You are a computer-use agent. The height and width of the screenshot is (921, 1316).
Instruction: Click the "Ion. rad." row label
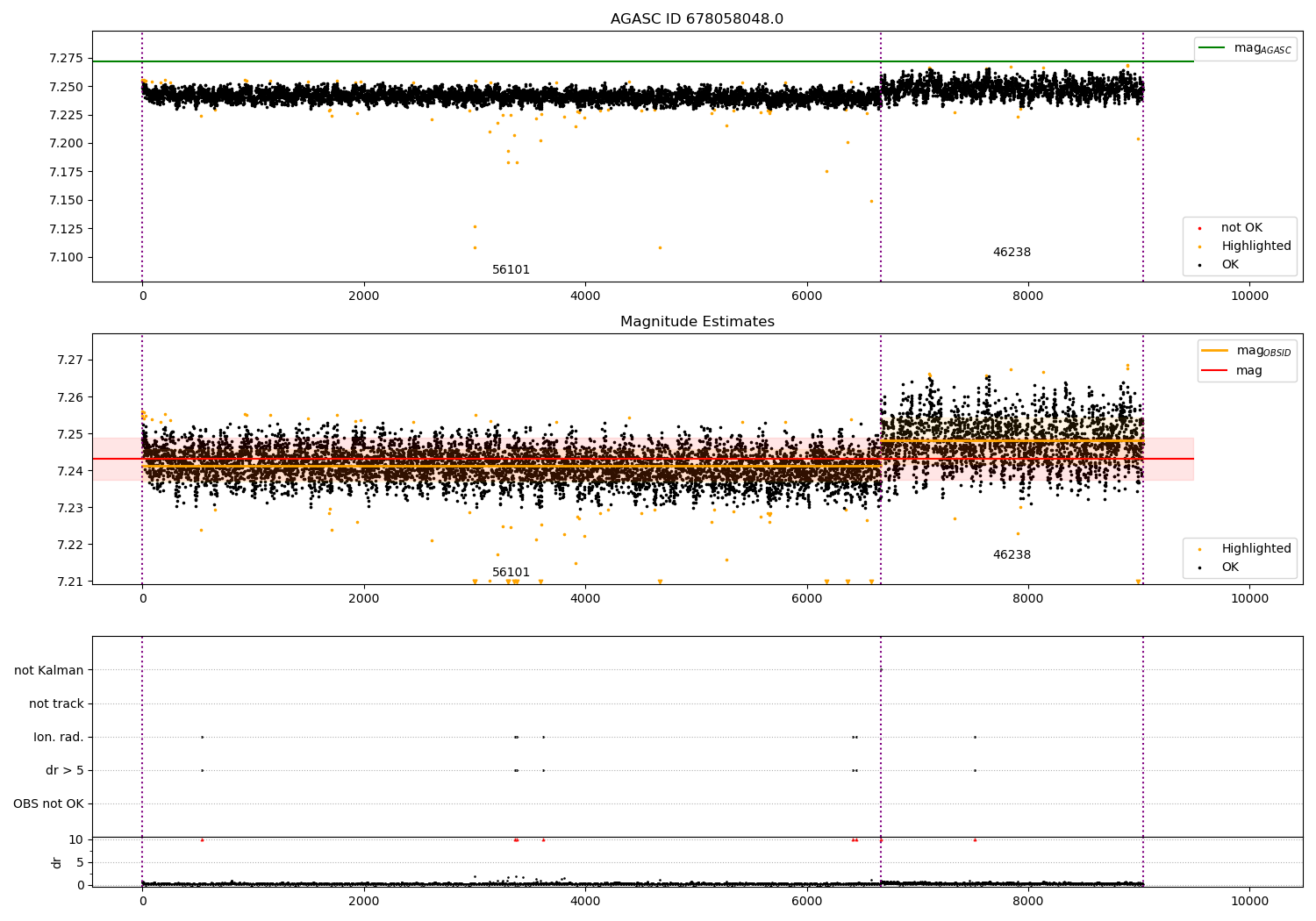[59, 738]
